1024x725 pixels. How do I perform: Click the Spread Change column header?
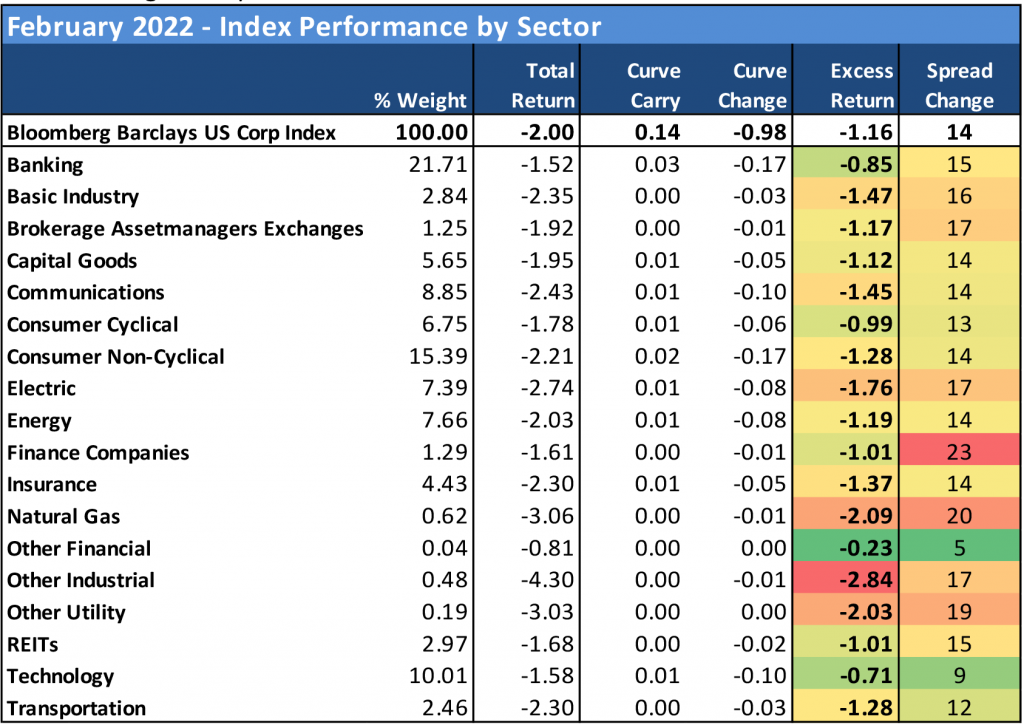(959, 86)
